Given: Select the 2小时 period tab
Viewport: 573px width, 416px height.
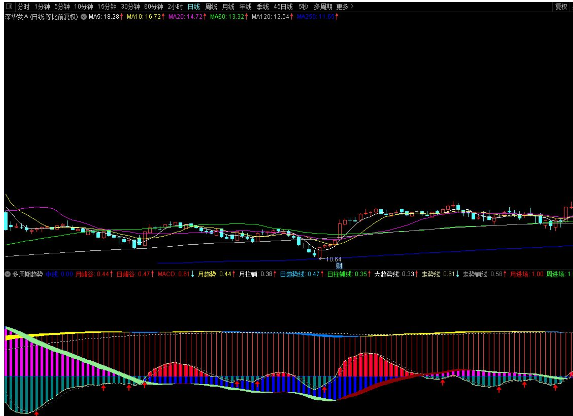Looking at the screenshot, I should 175,7.
